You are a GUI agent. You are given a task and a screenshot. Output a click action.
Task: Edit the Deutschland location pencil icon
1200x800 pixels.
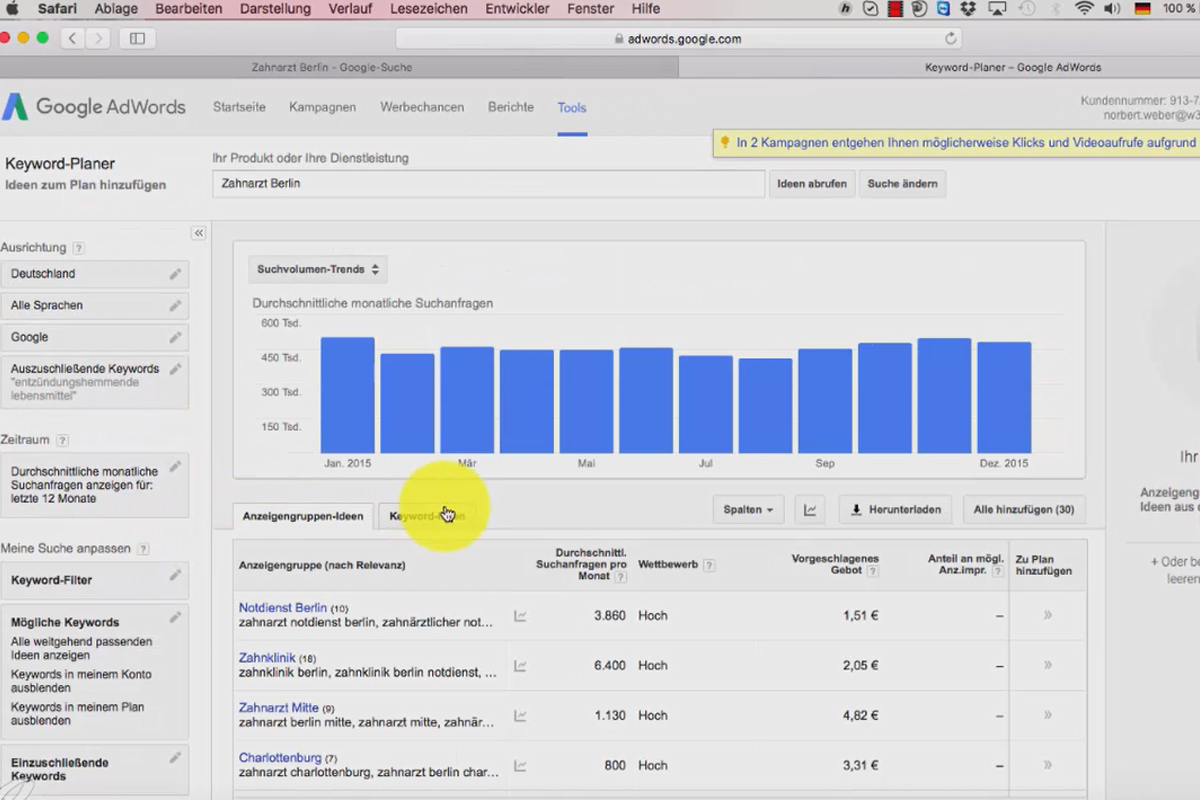[176, 273]
